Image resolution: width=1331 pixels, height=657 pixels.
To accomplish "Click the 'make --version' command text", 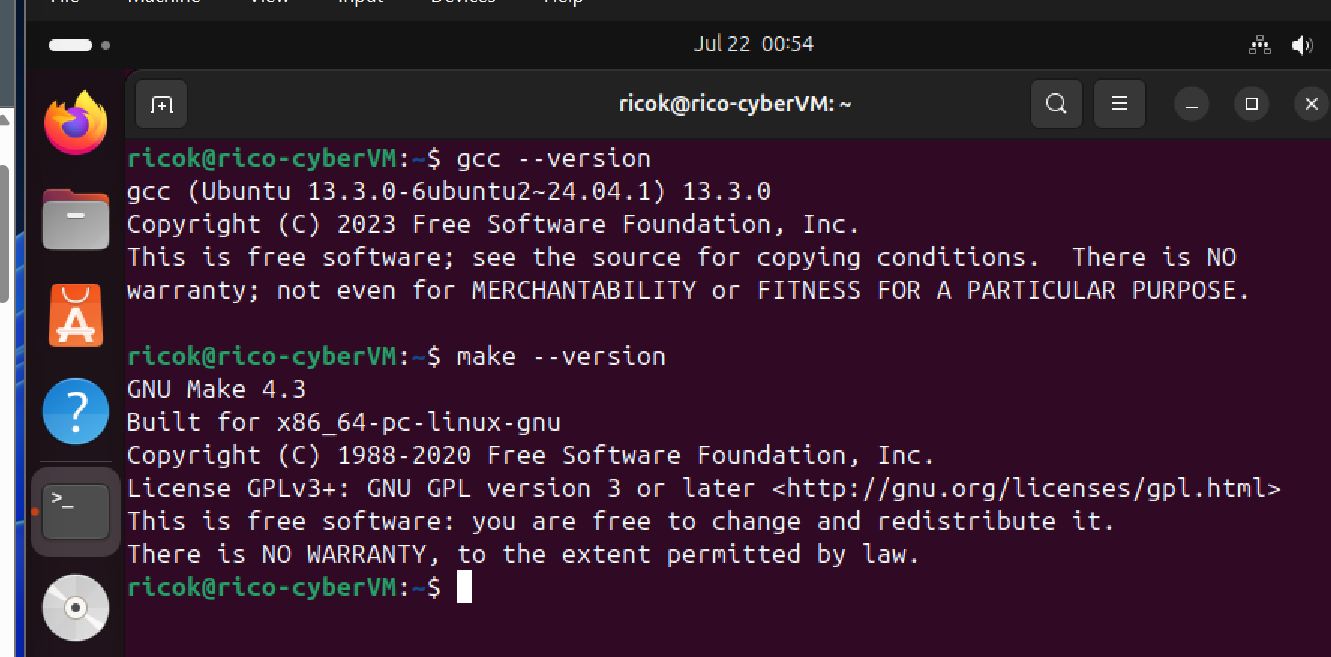I will click(x=561, y=357).
